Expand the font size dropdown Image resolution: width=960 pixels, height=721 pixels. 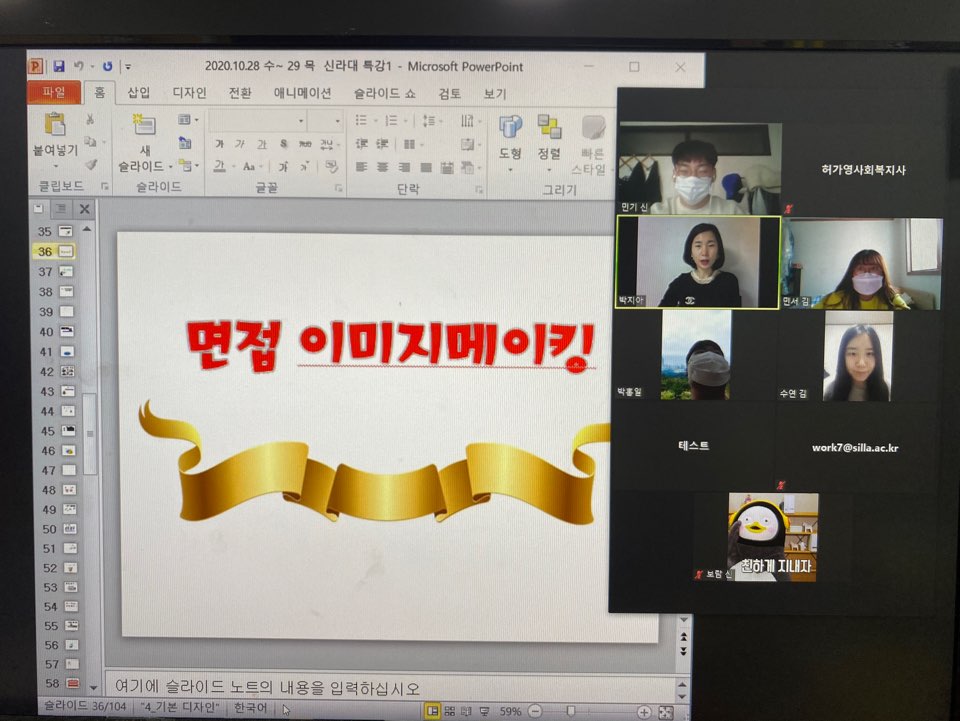337,121
